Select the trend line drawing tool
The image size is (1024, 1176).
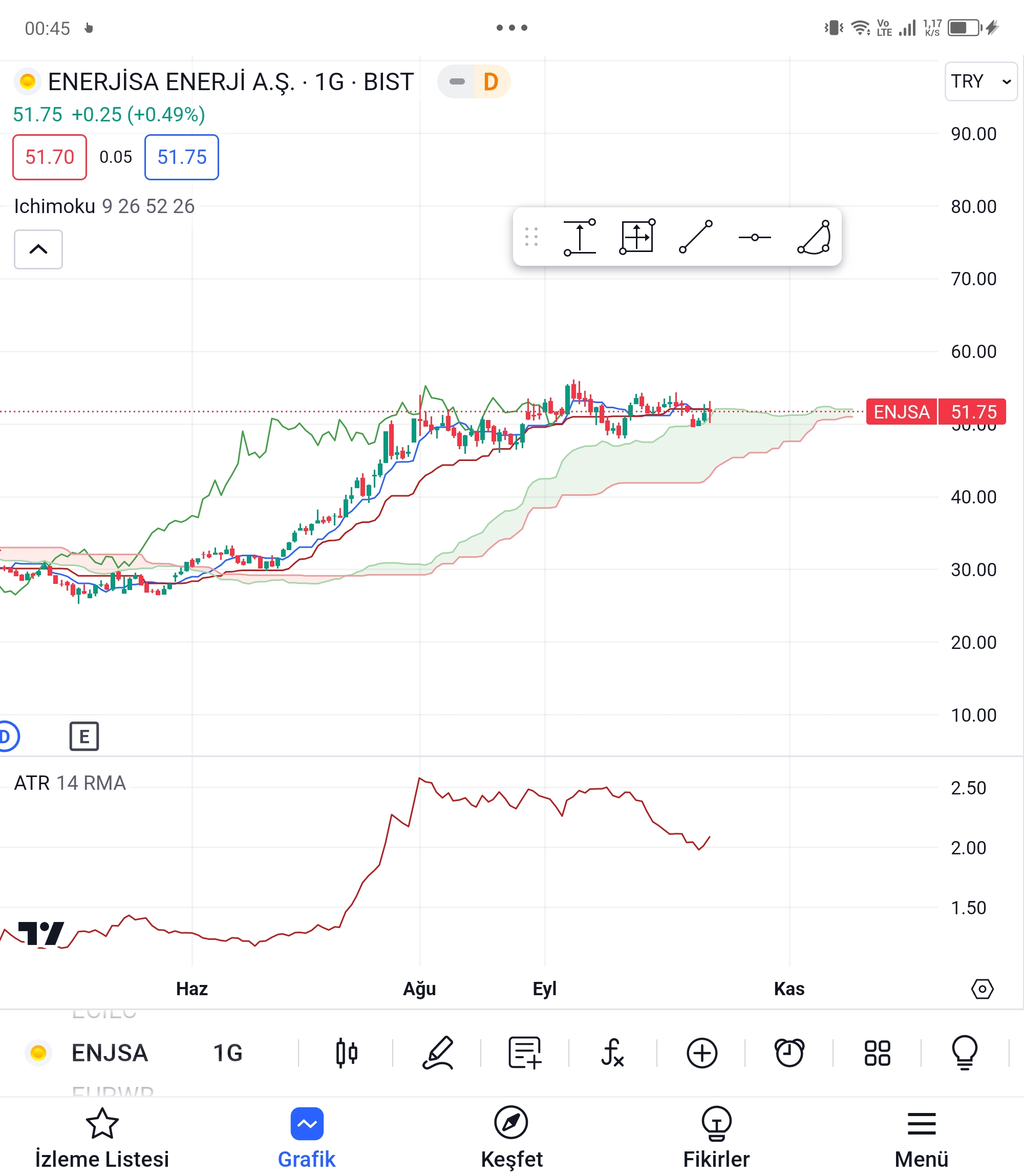pyautogui.click(x=696, y=237)
